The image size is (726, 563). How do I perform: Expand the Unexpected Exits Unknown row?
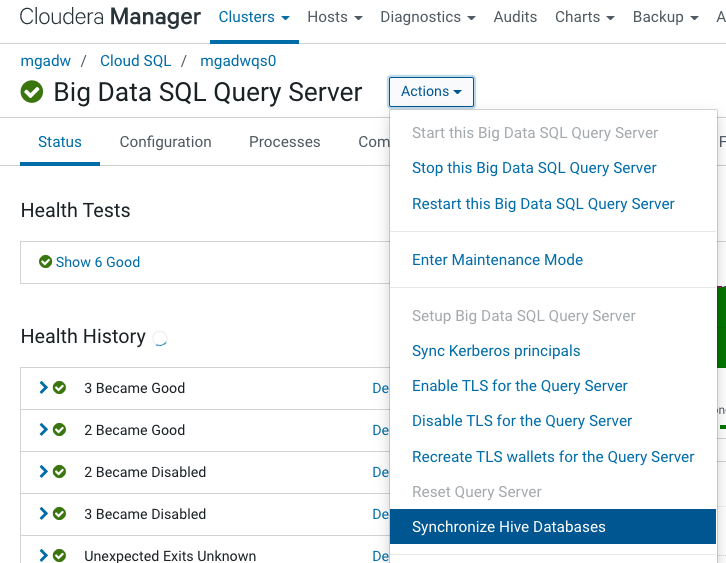coord(44,555)
